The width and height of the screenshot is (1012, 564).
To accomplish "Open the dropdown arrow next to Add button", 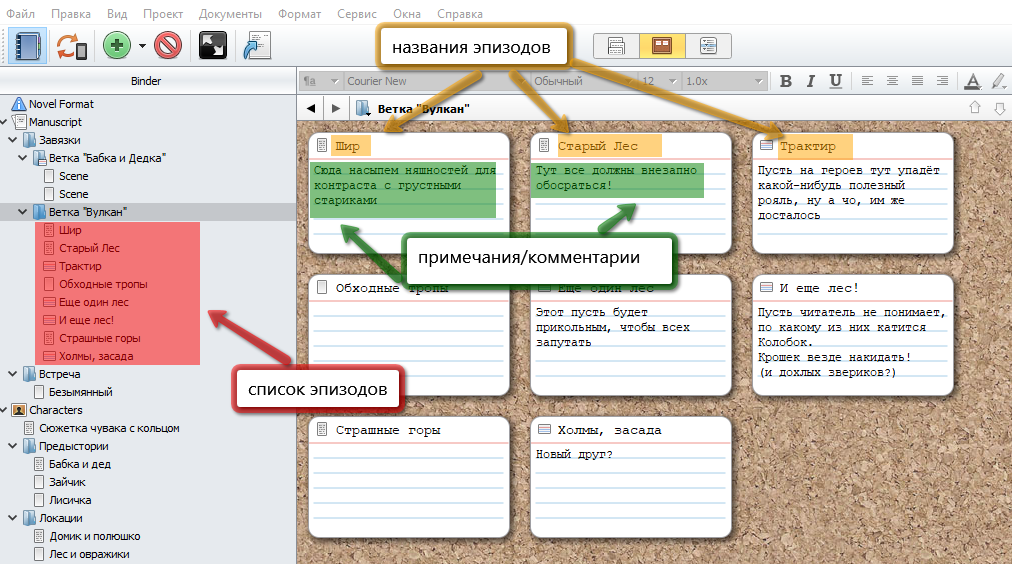I will pos(142,46).
